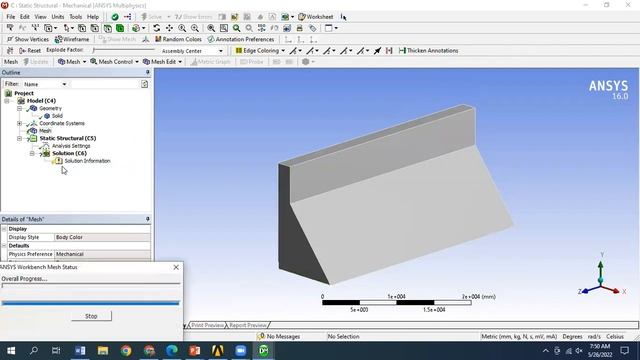Click the Show Edge Direction arrow icon

(377, 51)
